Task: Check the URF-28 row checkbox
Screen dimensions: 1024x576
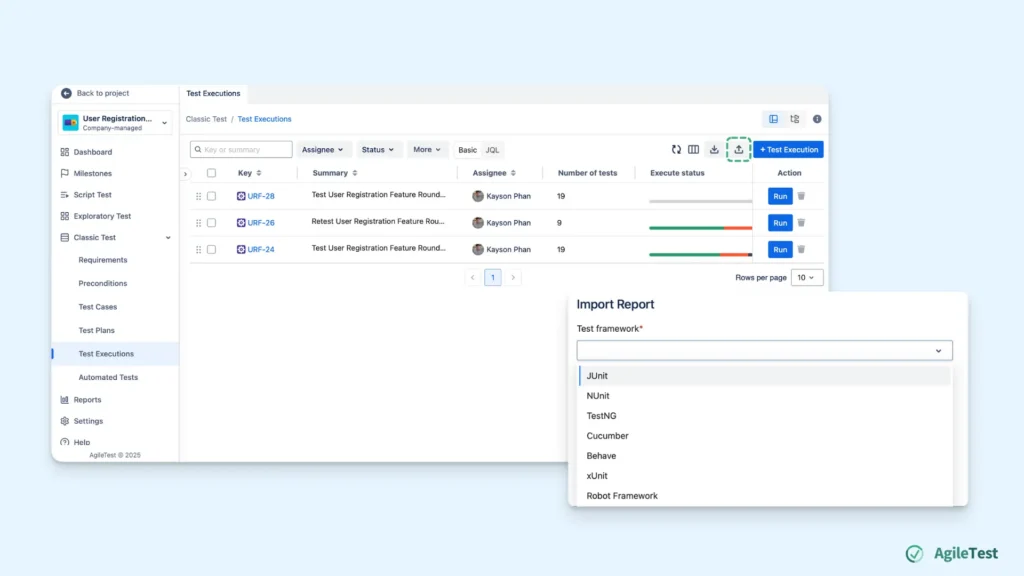Action: (212, 196)
